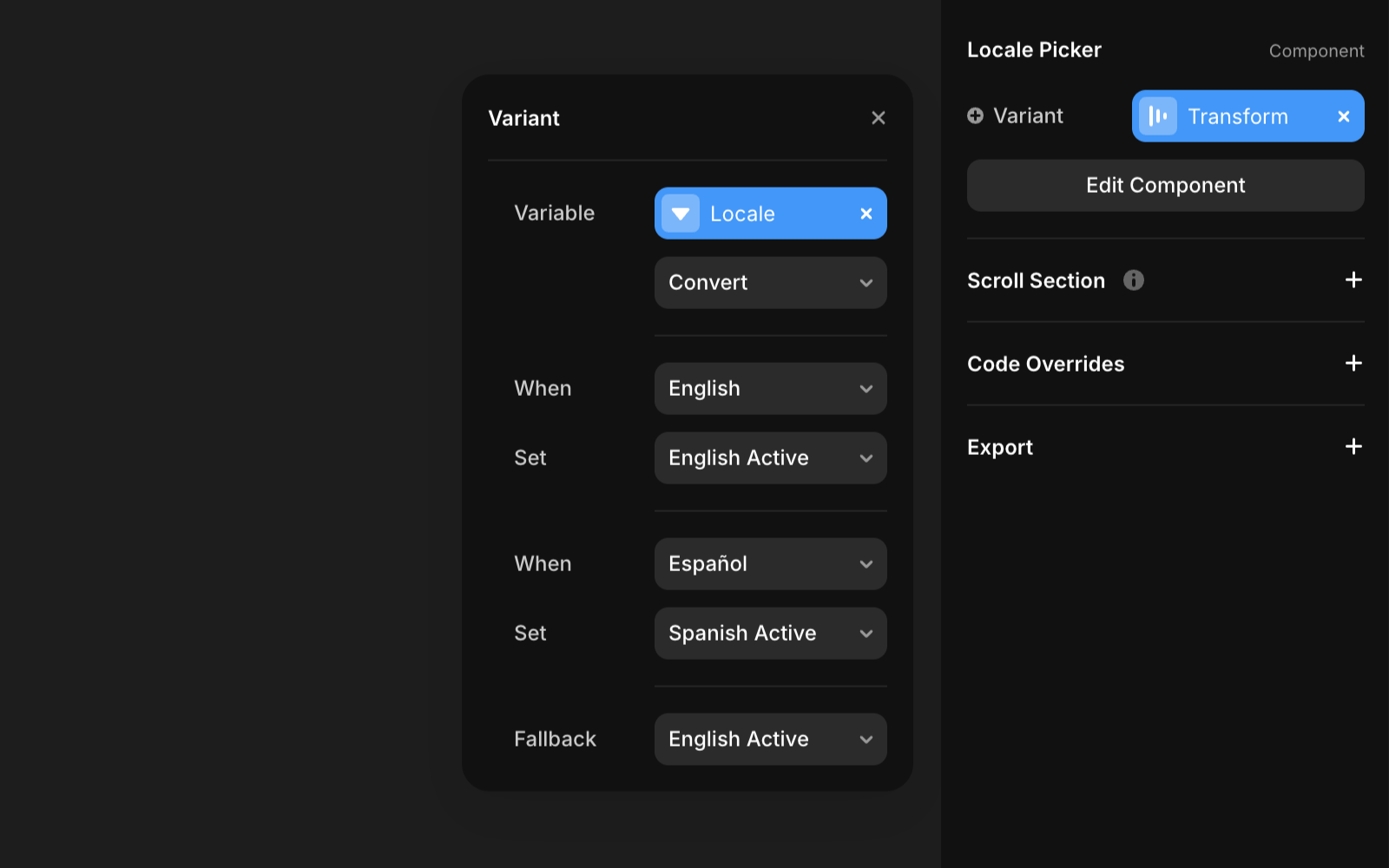Show Scroll Section info tooltip icon
The width and height of the screenshot is (1389, 868).
[1133, 280]
